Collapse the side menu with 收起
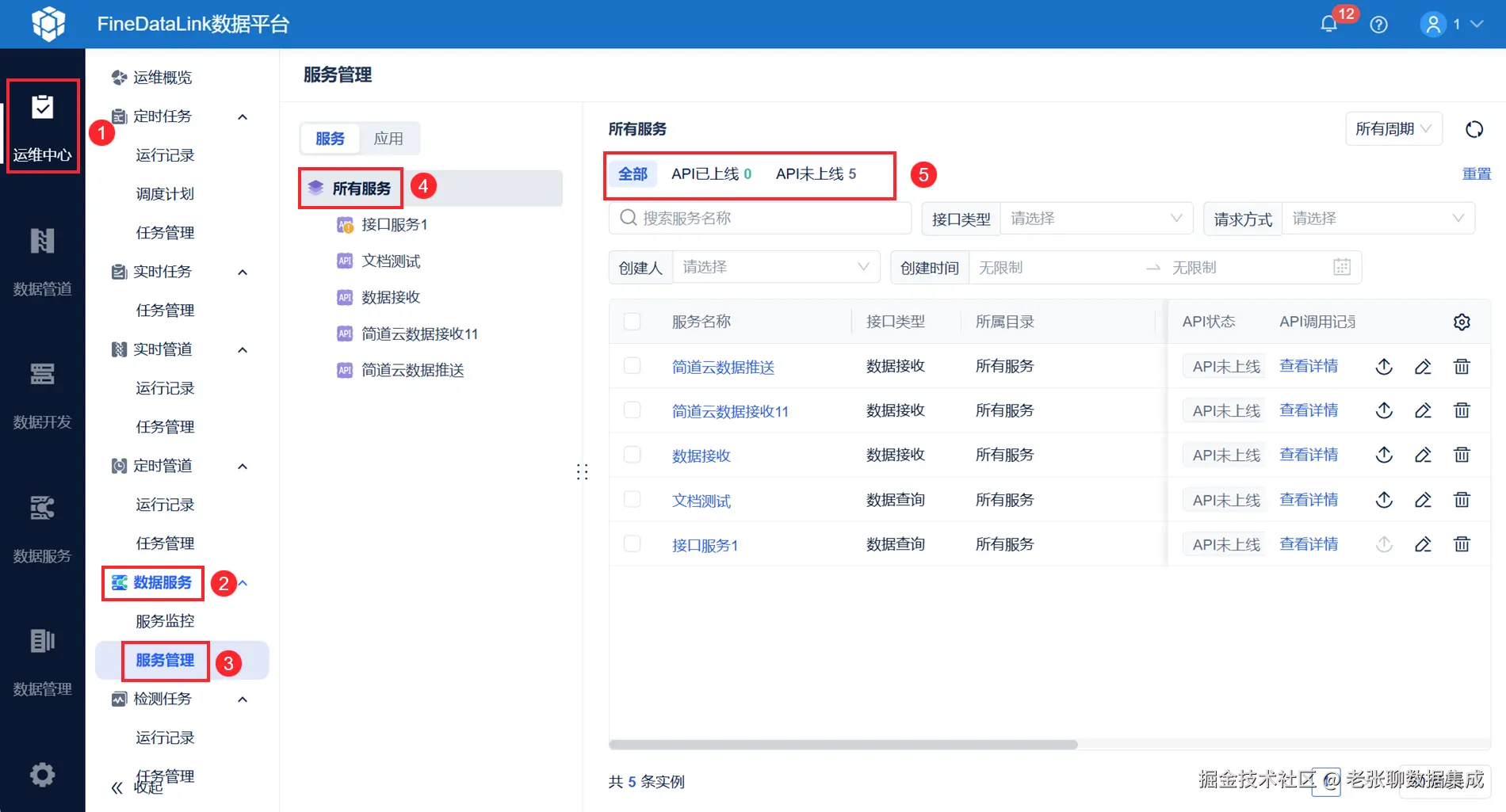 137,787
